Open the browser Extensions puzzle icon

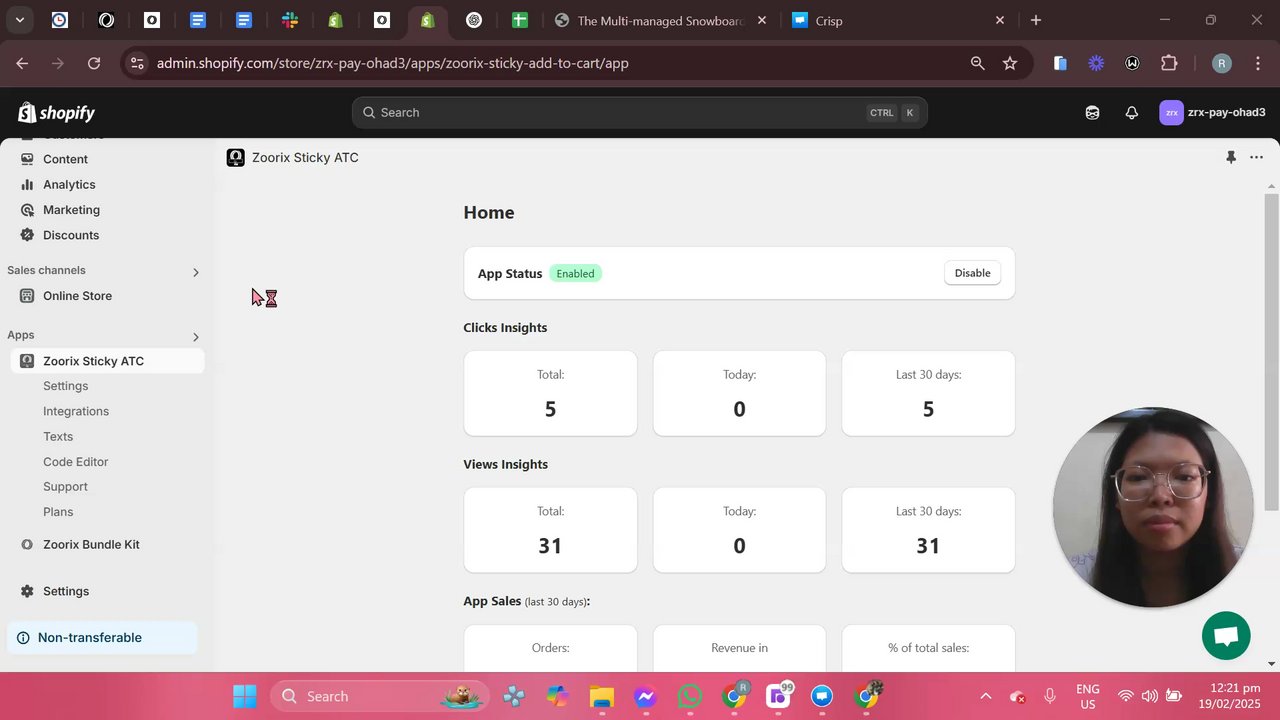(1169, 63)
